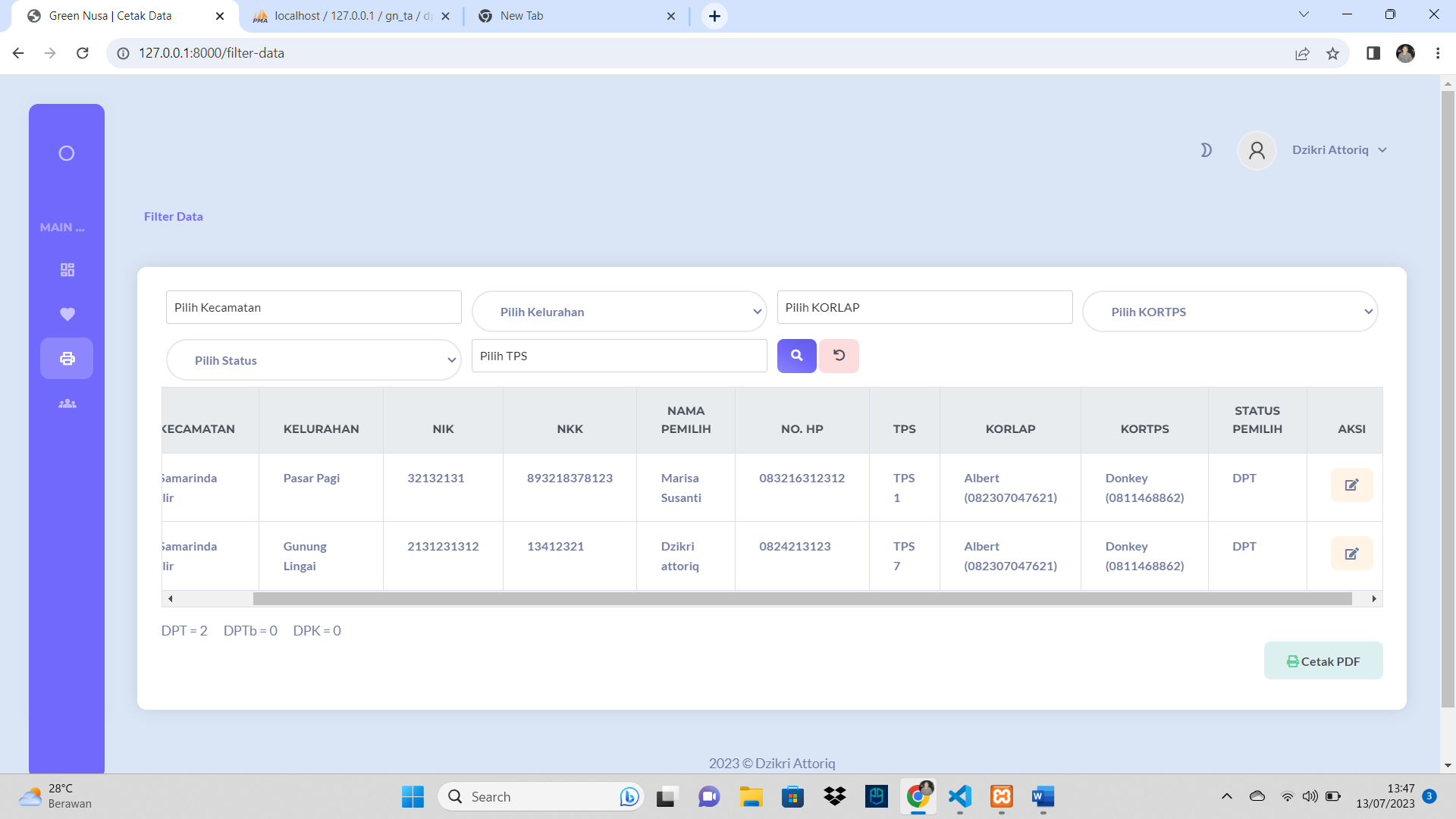Open the Dzikri Attoriq user menu
The width and height of the screenshot is (1456, 819).
click(1338, 150)
